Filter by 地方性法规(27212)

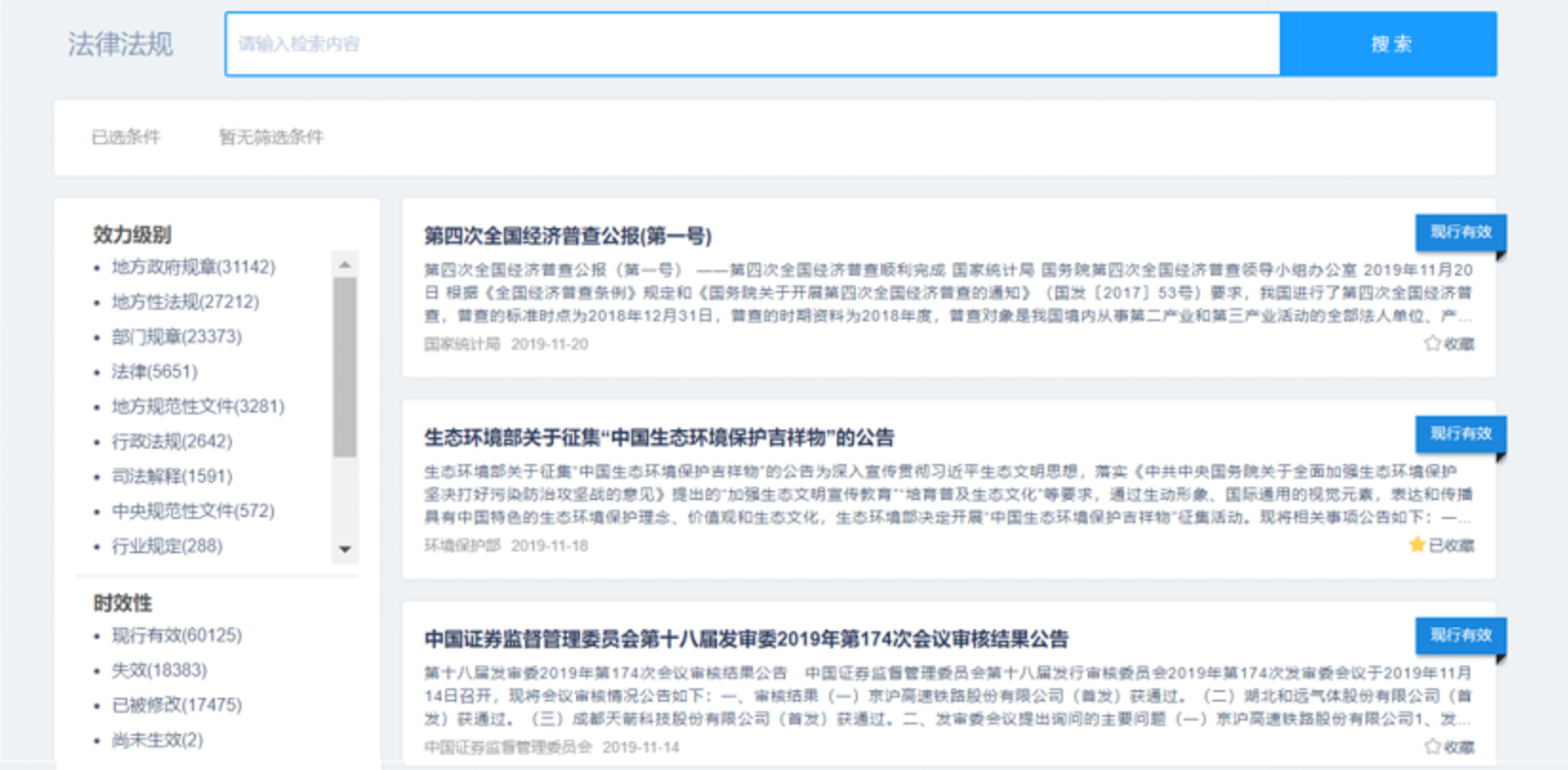click(185, 302)
